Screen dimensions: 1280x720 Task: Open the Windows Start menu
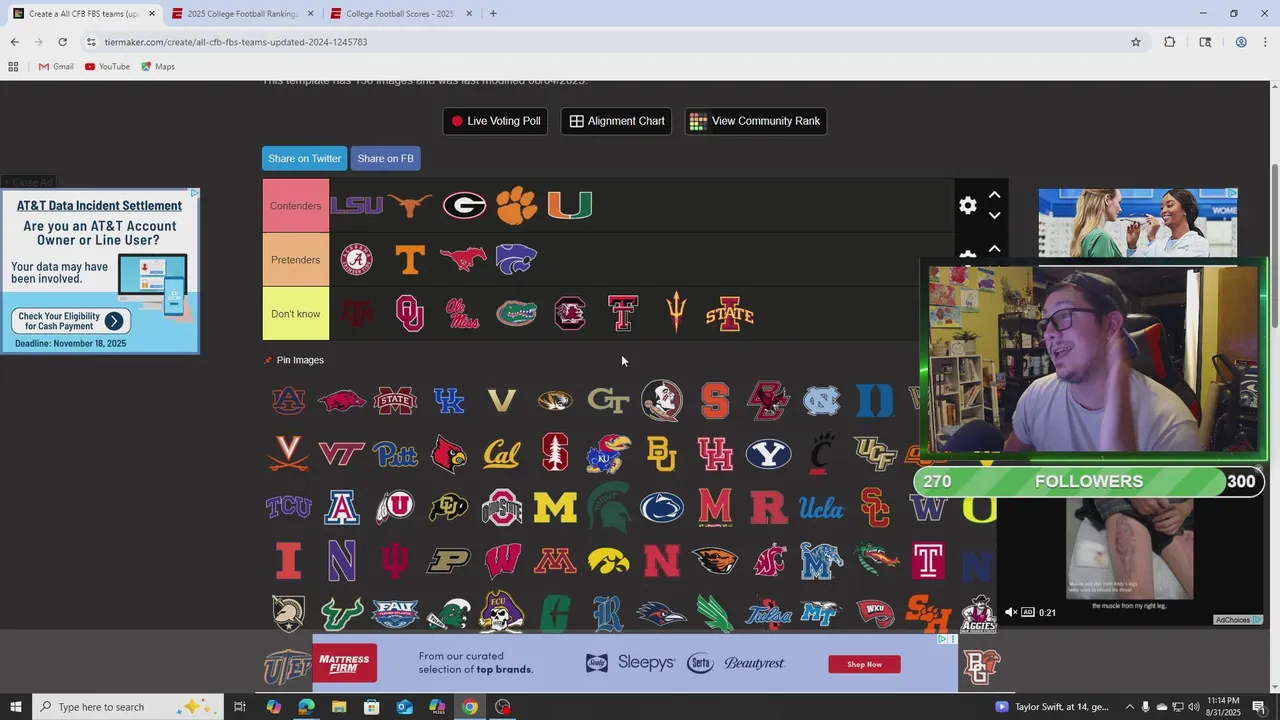(x=16, y=707)
